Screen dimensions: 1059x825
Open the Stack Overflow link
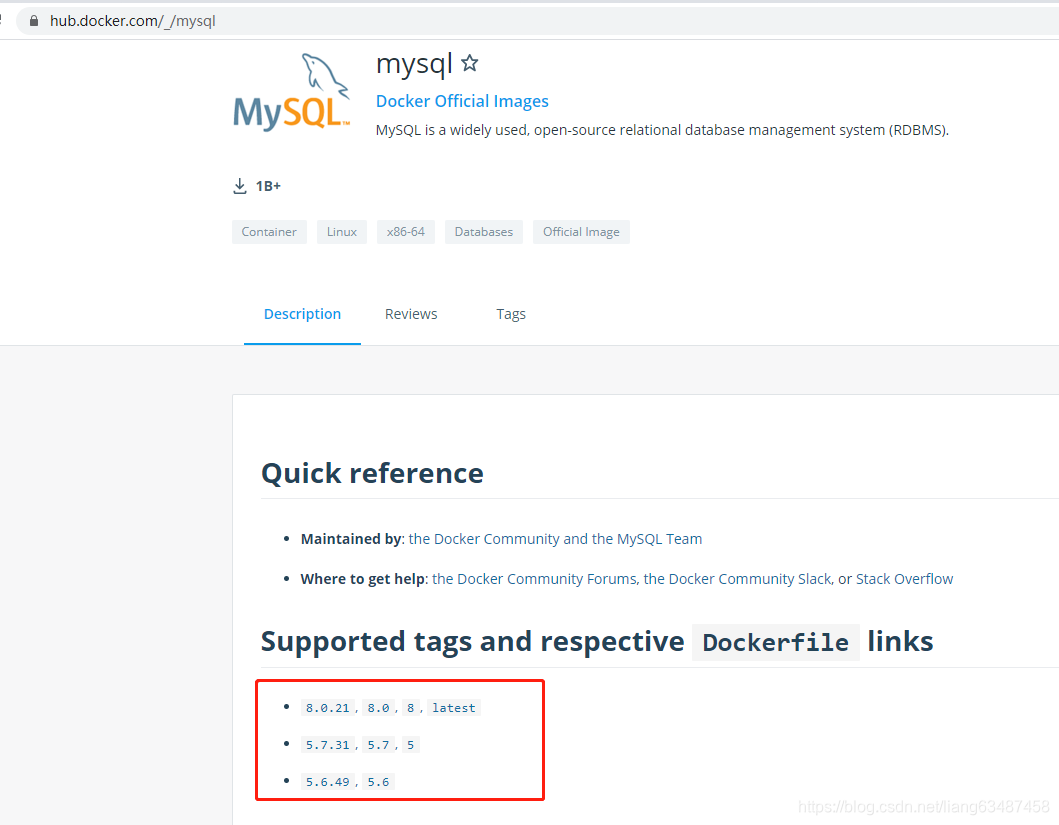click(904, 579)
